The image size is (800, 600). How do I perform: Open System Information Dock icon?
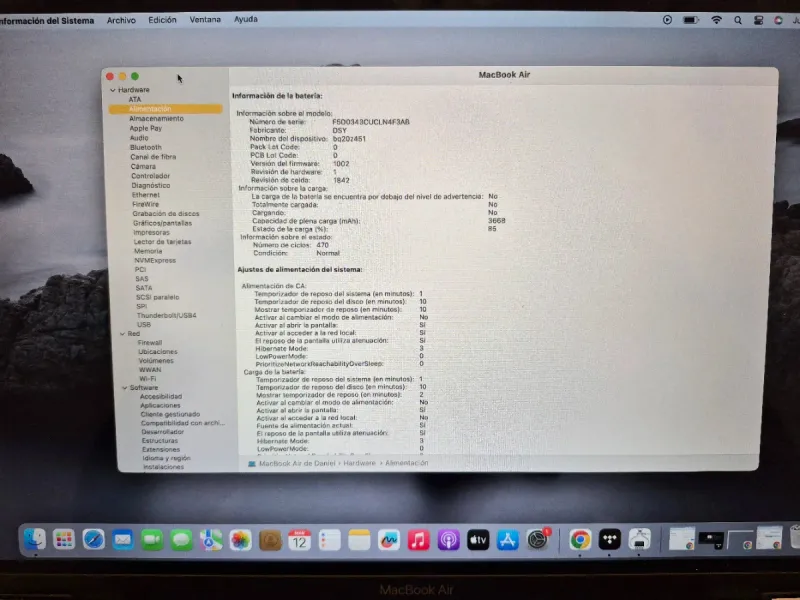coord(639,540)
